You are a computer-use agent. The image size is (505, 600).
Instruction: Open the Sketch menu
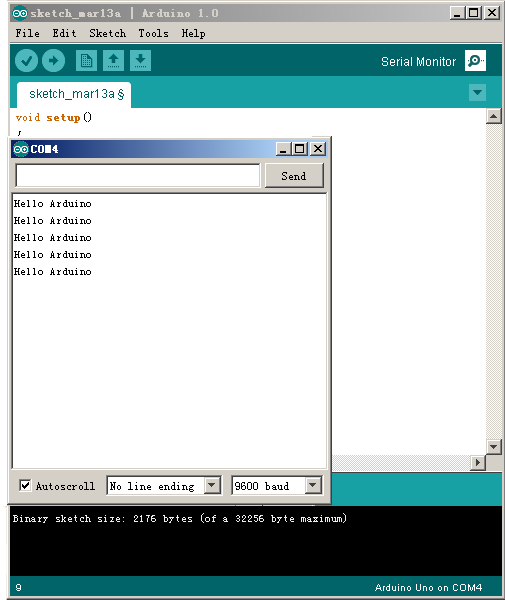point(108,33)
